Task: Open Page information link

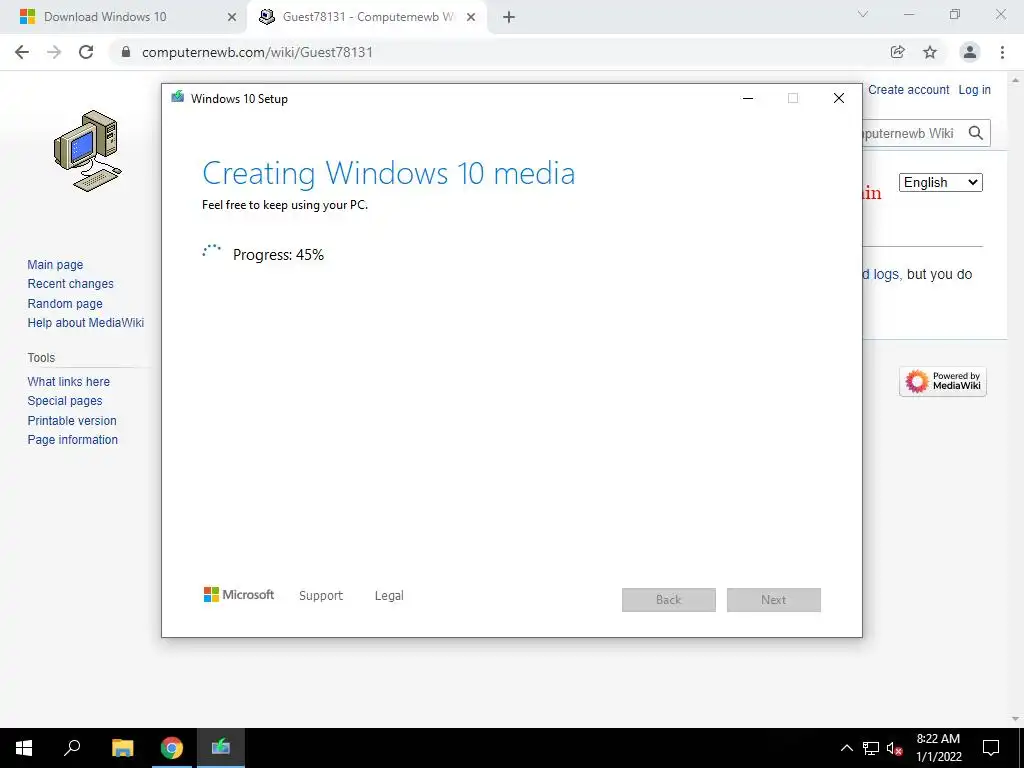Action: coord(72,440)
